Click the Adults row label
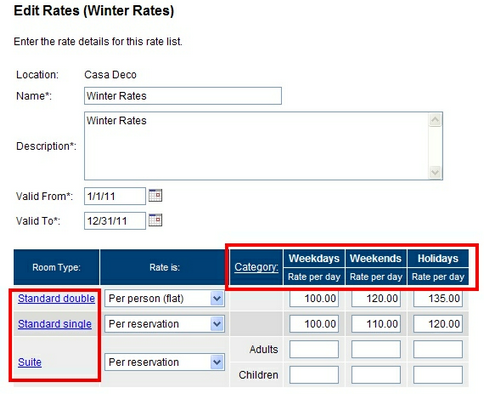The height and width of the screenshot is (394, 484). tap(264, 349)
